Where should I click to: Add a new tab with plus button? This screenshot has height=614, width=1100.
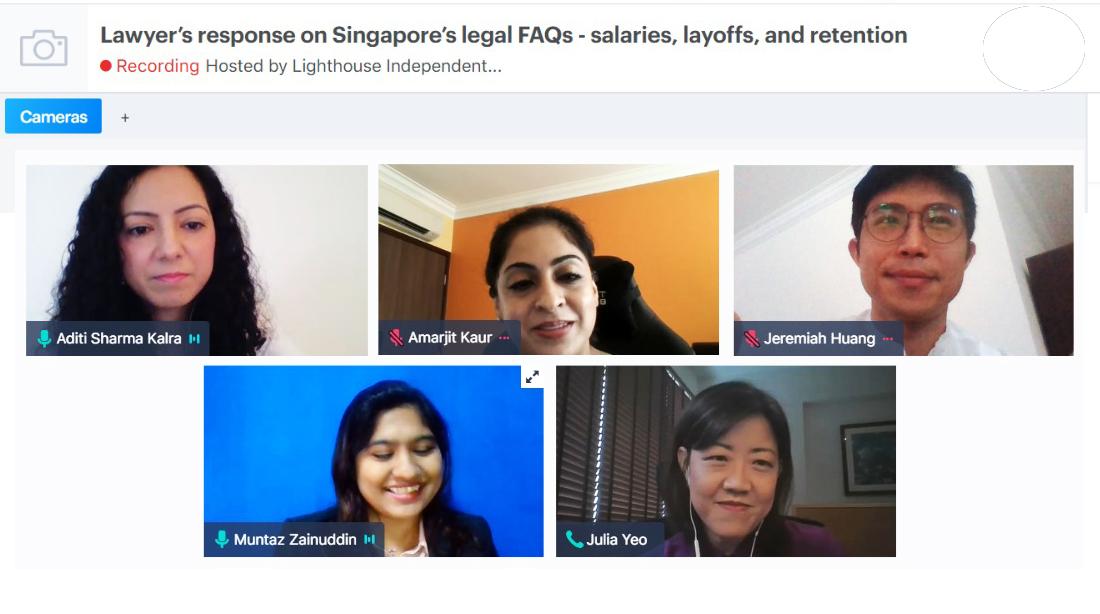point(125,118)
